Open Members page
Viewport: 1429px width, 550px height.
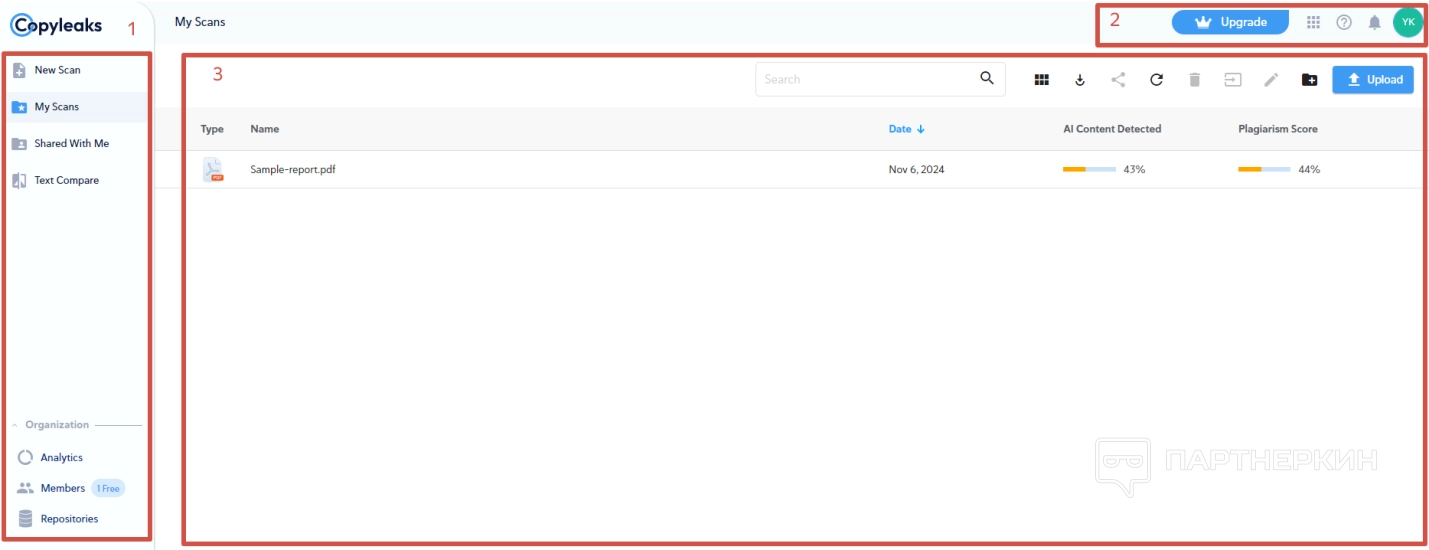click(x=62, y=488)
